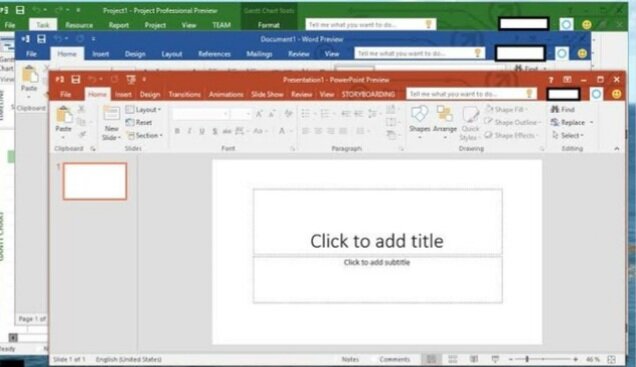
Task: Click the Format Painter icon in PowerPoint
Action: coord(82,134)
